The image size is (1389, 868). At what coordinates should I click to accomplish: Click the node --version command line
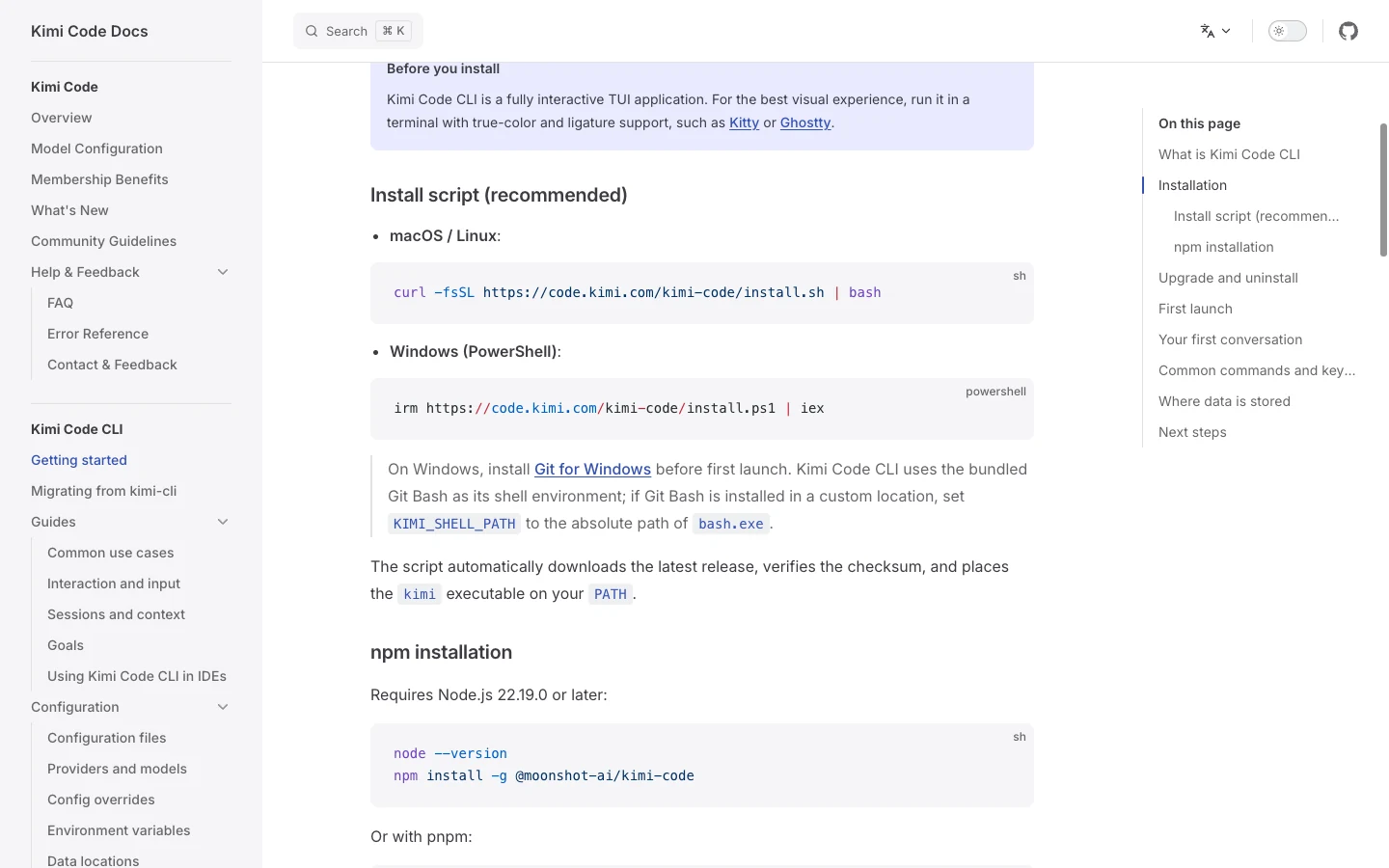click(x=450, y=753)
